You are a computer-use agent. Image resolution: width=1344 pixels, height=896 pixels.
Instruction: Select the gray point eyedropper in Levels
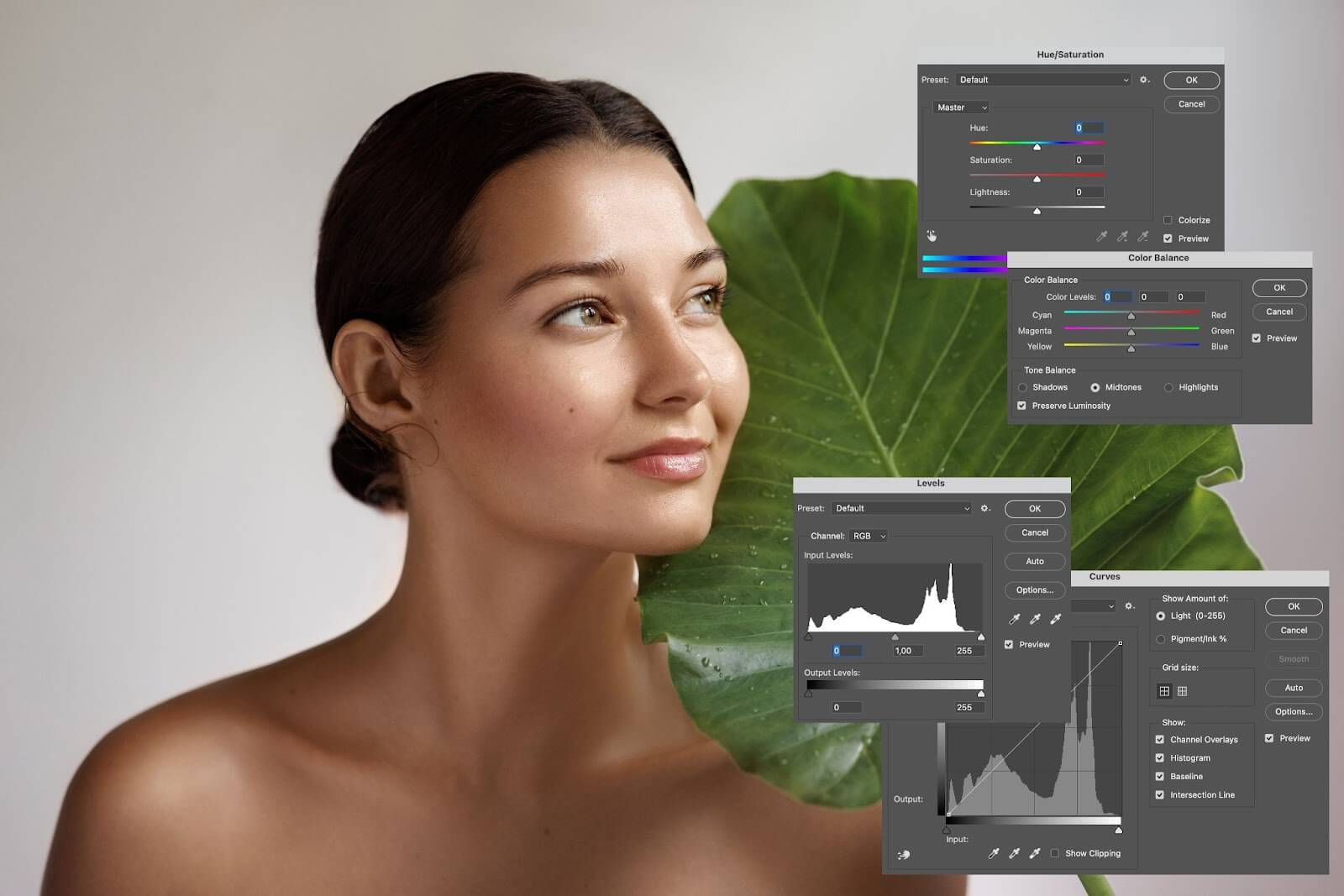(1035, 619)
